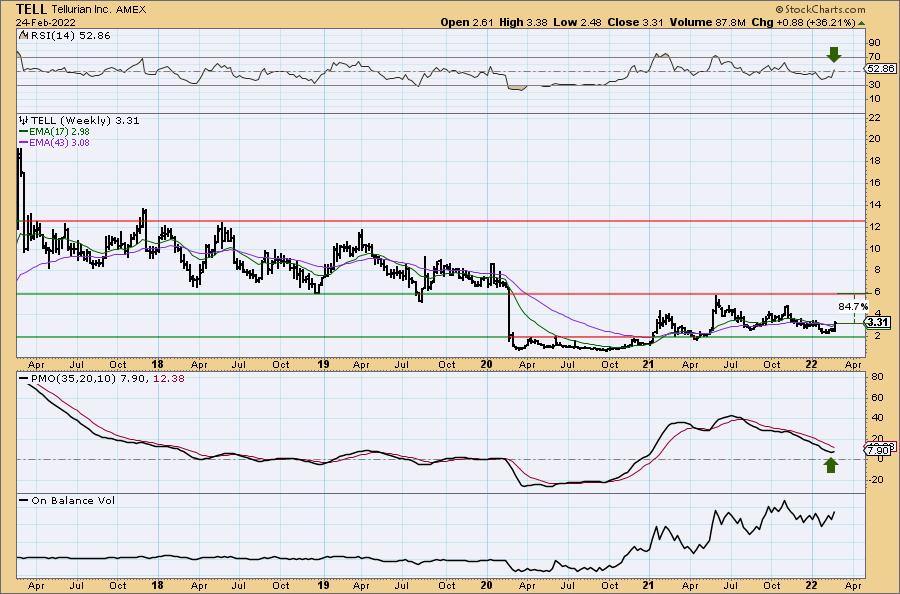Viewport: 900px width, 594px height.
Task: Click the -20 level on PMO axis
Action: [x=875, y=480]
